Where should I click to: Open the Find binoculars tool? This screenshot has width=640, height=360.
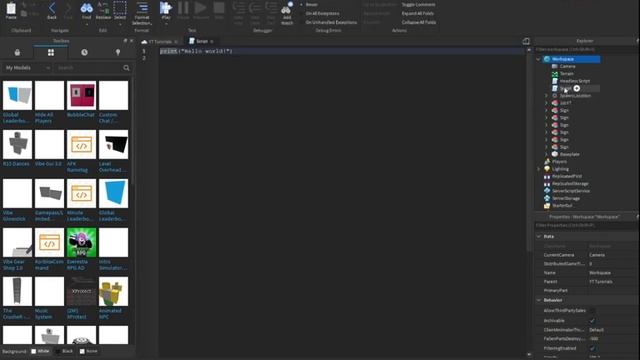(87, 8)
